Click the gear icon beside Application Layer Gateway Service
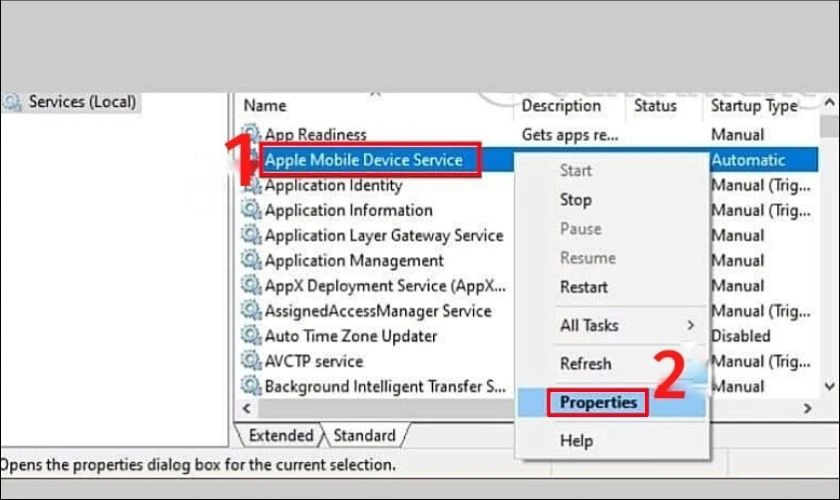 (251, 235)
